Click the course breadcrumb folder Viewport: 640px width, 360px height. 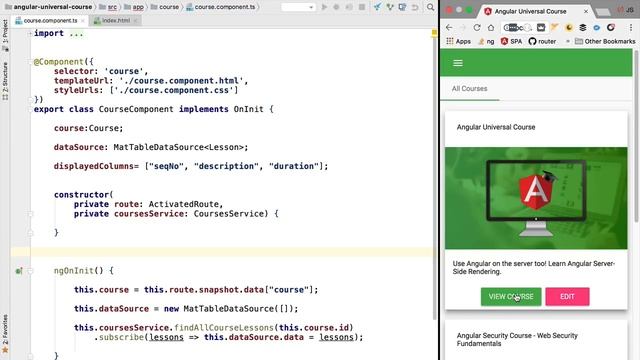[165, 7]
